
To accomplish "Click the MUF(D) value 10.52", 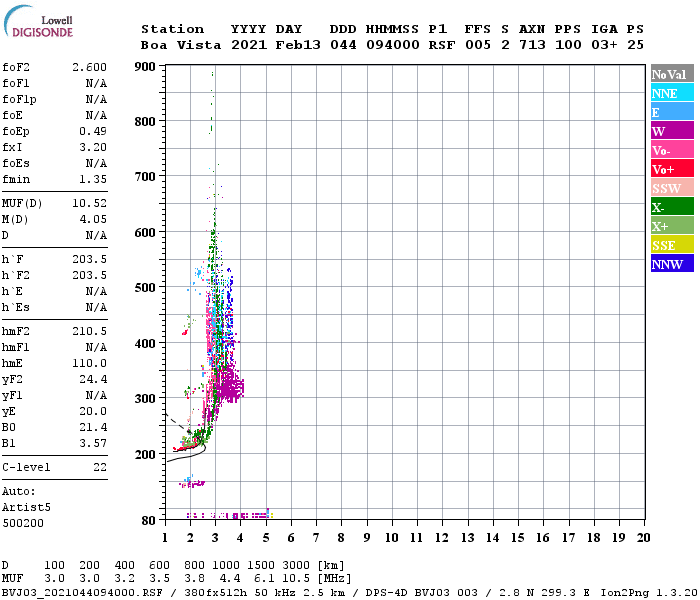I will click(89, 203).
